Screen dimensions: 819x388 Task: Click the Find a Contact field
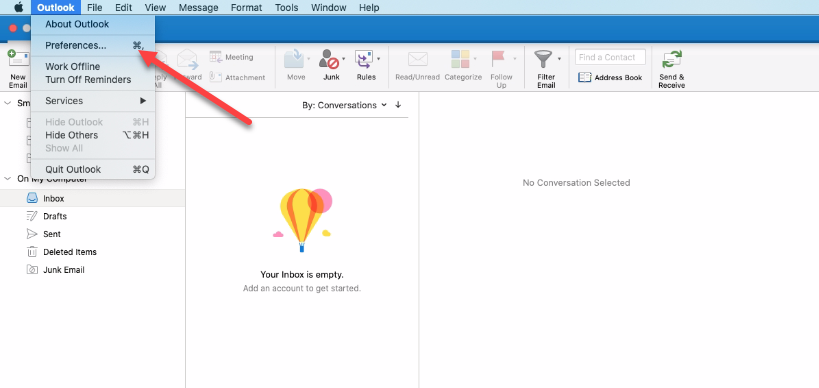[x=610, y=57]
